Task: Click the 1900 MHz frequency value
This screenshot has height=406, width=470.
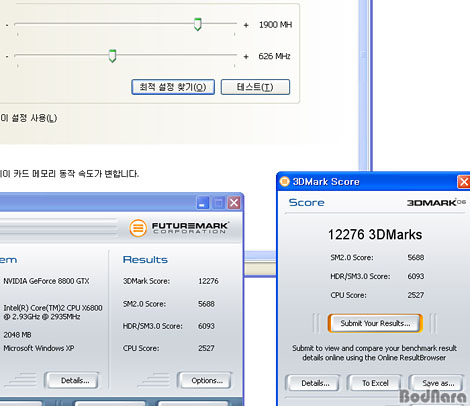Action: [x=275, y=25]
